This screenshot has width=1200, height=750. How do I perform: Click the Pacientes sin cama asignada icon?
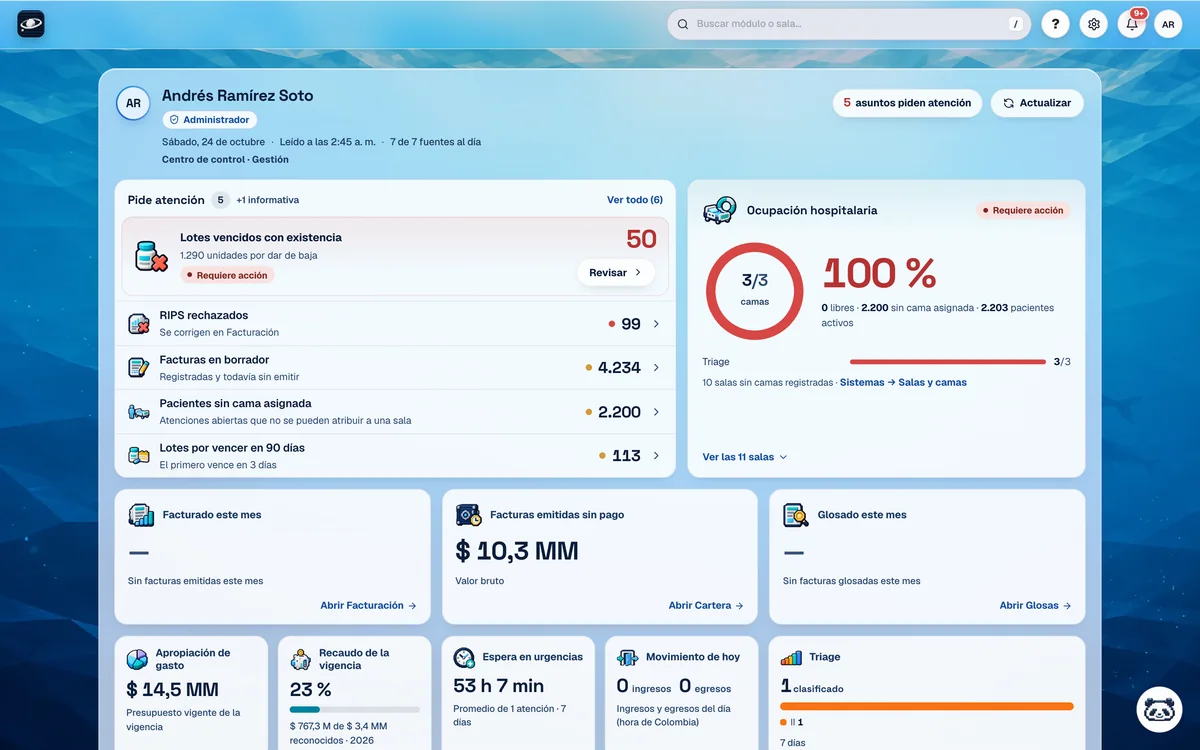(x=139, y=411)
